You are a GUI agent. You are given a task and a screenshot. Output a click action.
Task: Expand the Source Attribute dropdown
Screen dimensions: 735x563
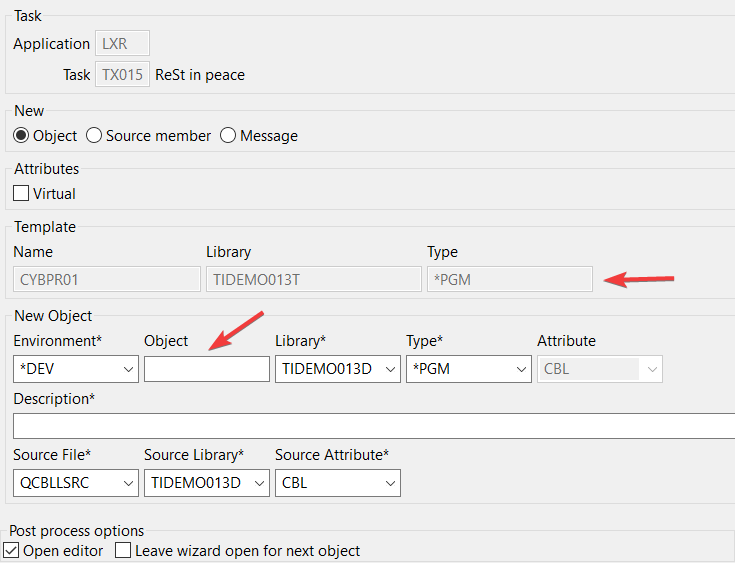[337, 484]
